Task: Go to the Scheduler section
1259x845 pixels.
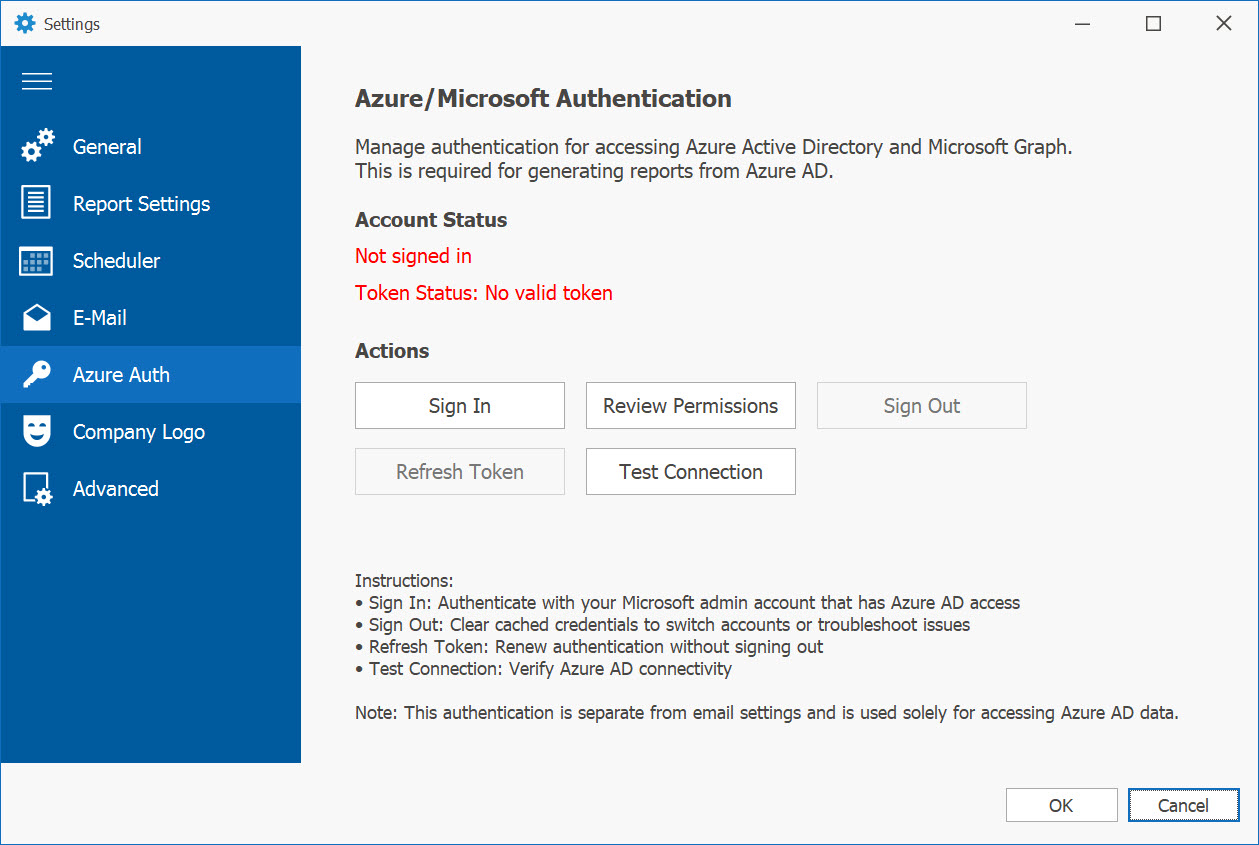Action: click(116, 261)
